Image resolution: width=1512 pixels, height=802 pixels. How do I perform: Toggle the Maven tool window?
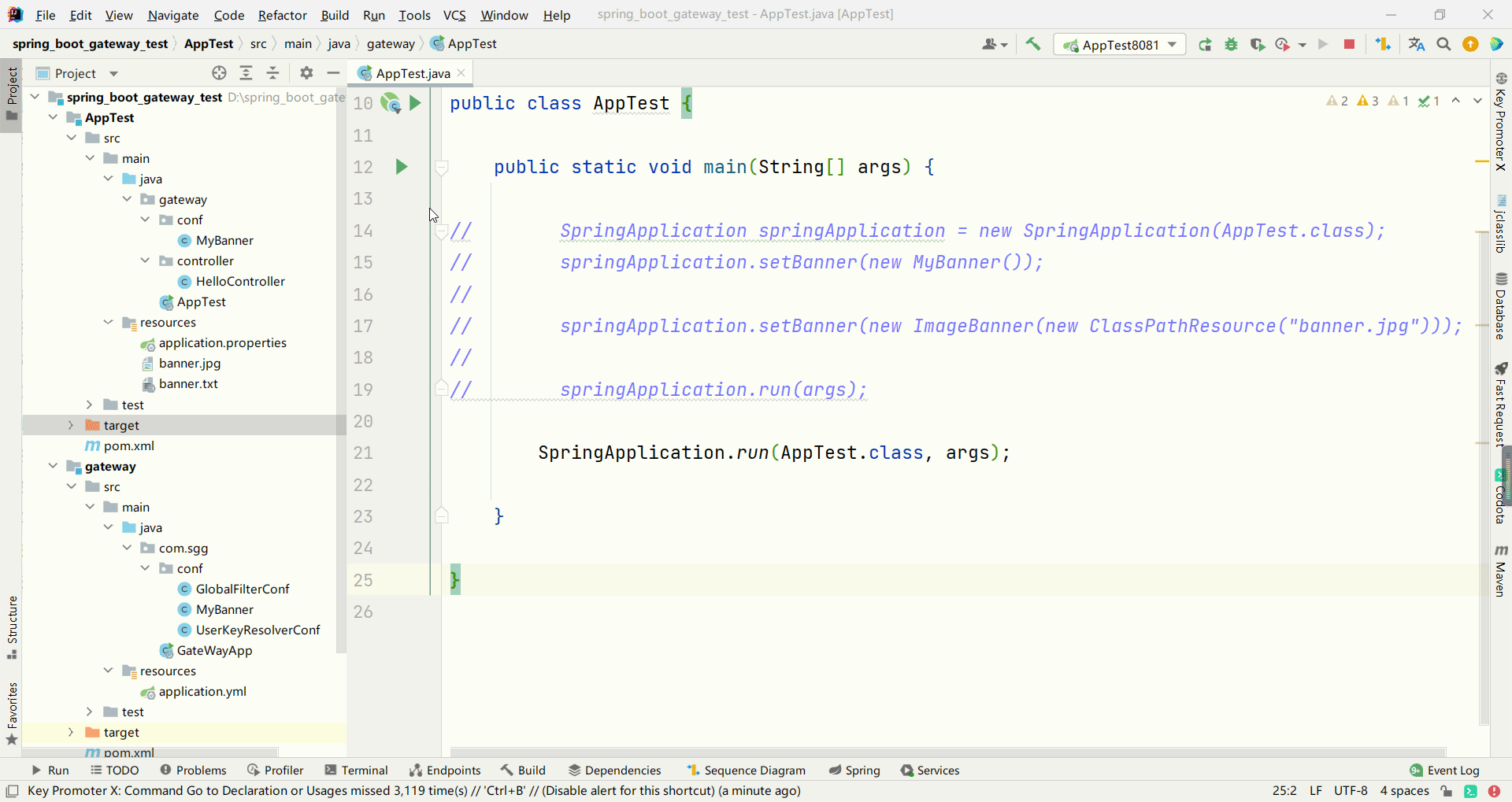point(1501,571)
